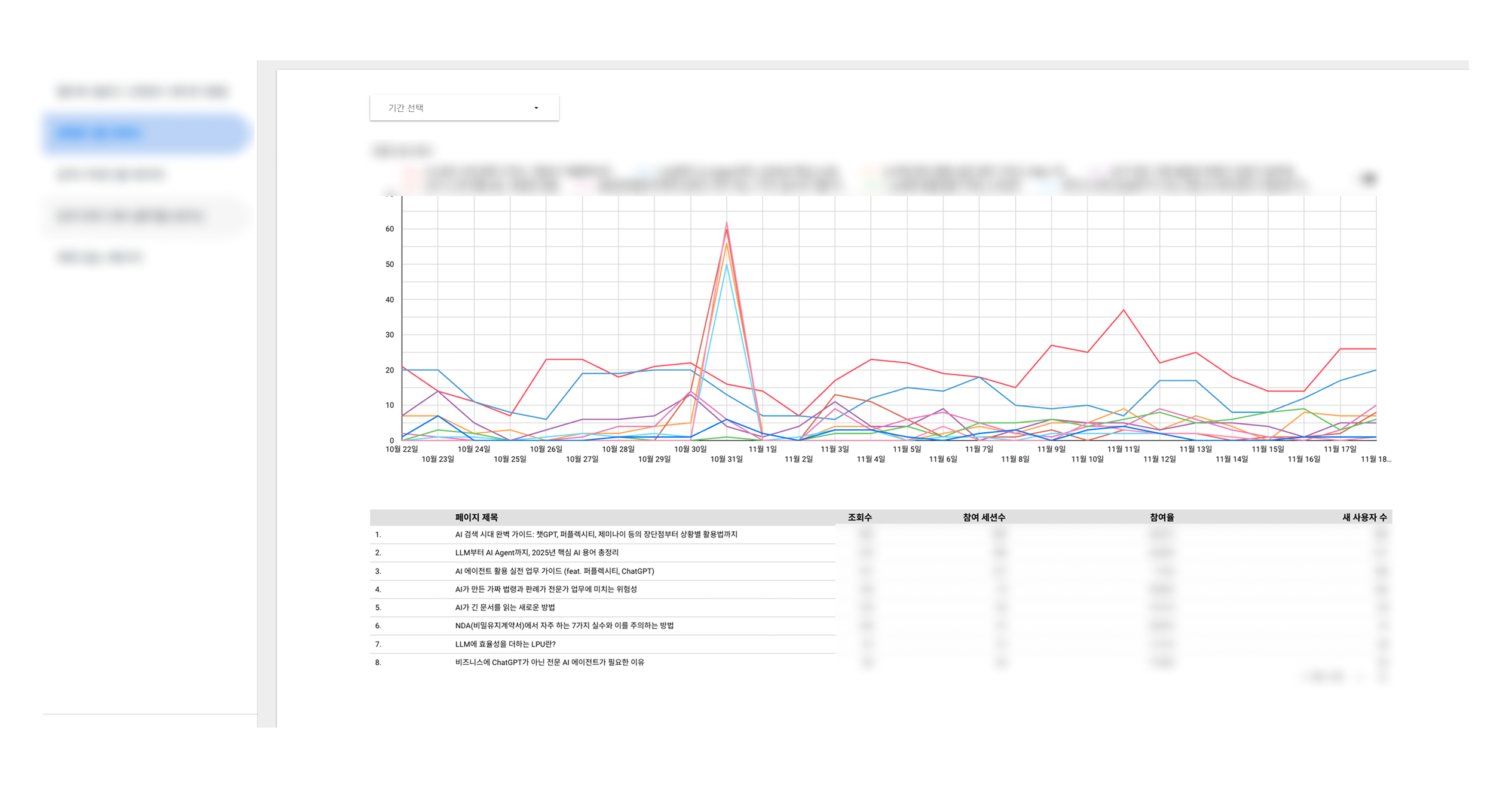Click the legend pager icon right of chart legend
Image resolution: width=1512 pixels, height=788 pixels.
click(1369, 178)
